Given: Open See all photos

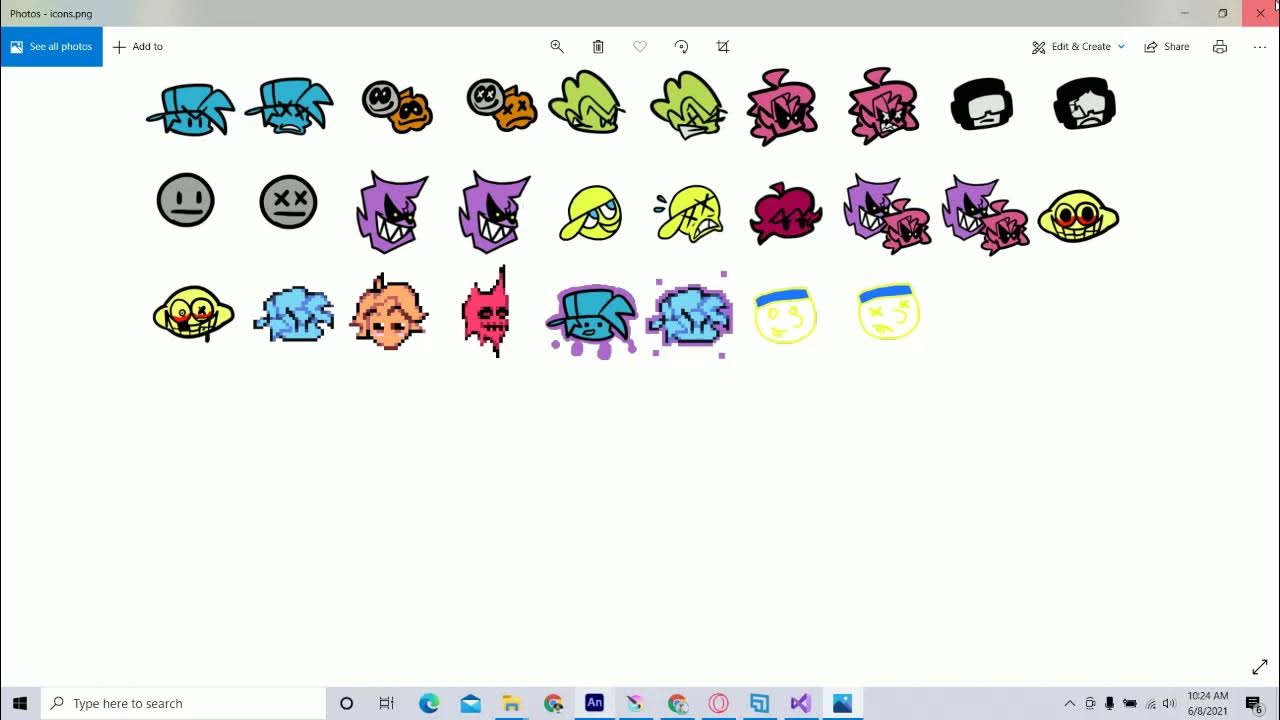Looking at the screenshot, I should click(51, 47).
